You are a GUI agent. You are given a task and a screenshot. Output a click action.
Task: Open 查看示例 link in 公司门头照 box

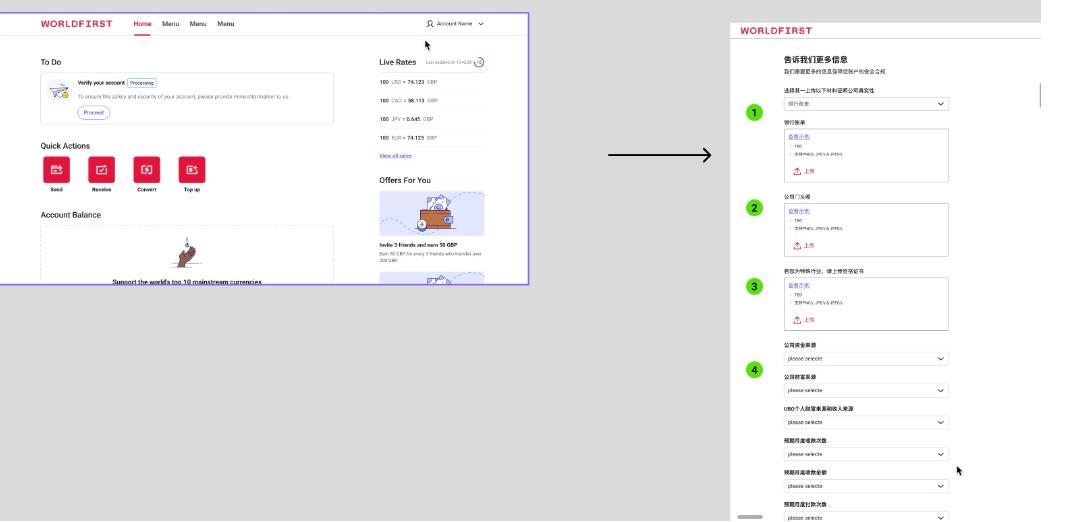point(799,211)
